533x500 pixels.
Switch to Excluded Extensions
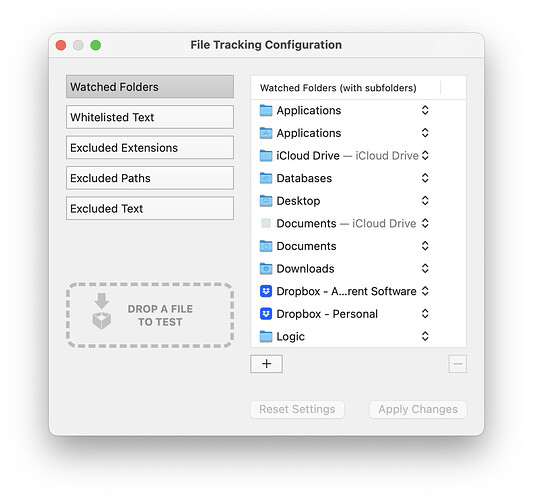[150, 148]
